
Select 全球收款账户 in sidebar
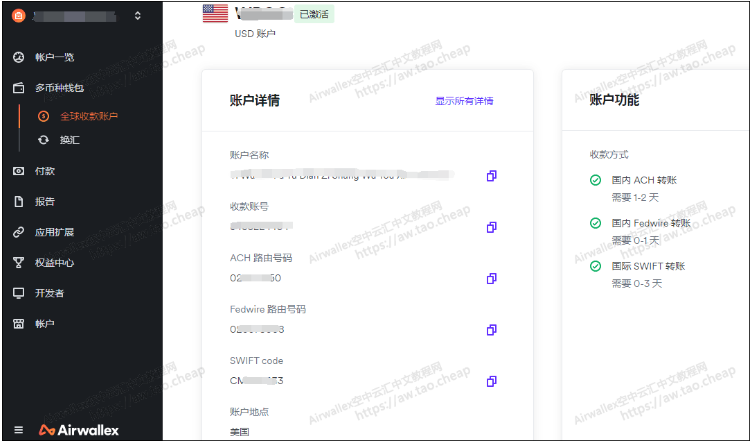[88, 116]
